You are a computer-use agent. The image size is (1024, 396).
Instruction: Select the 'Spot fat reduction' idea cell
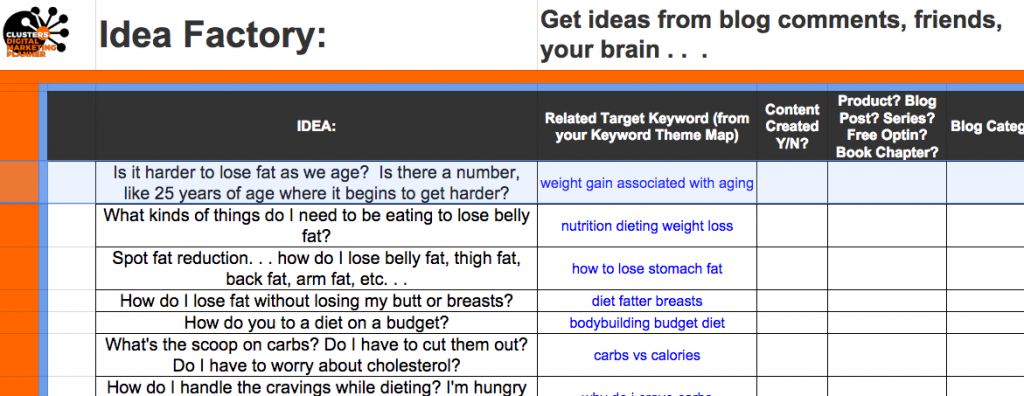point(316,269)
